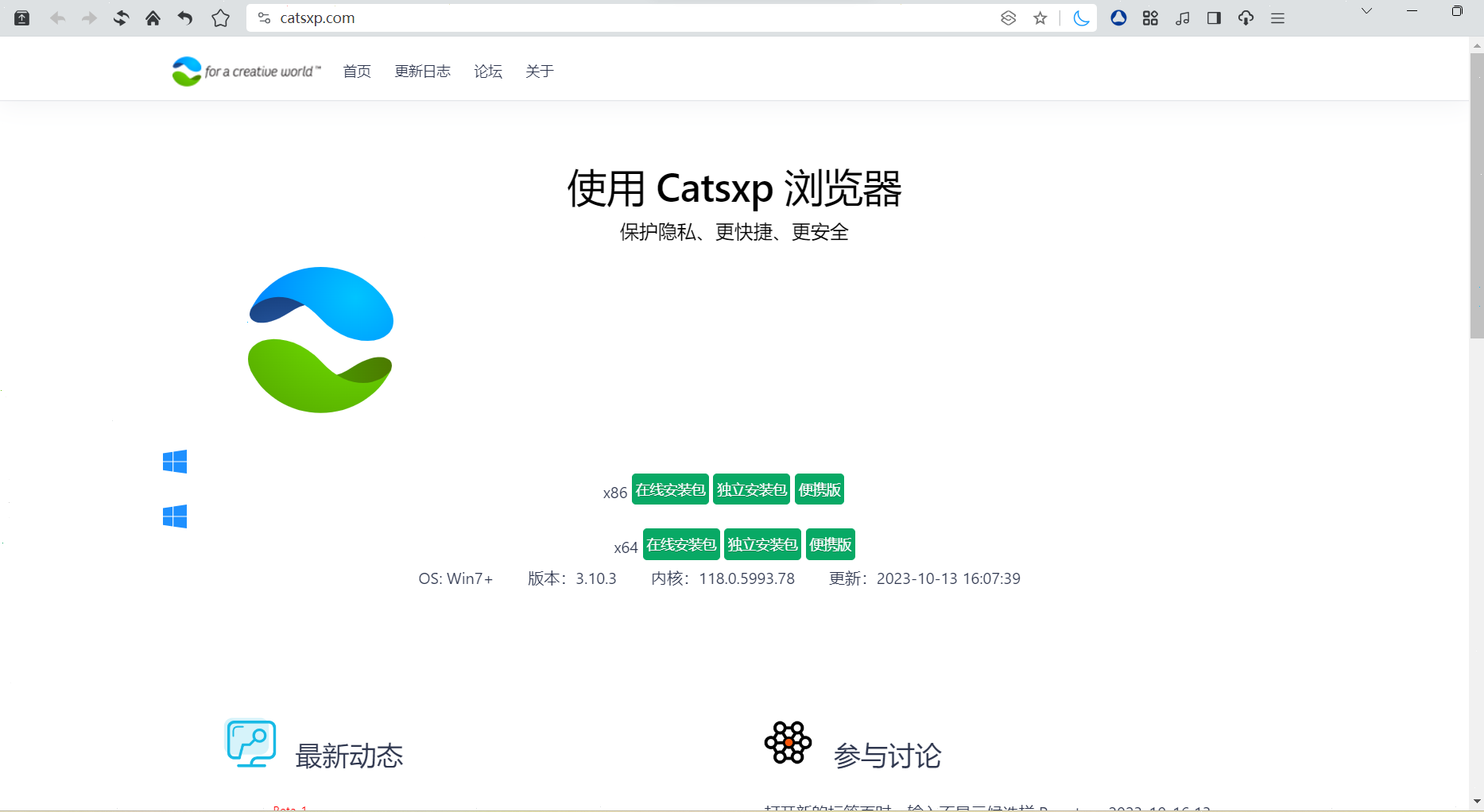Reload the current page

121,18
